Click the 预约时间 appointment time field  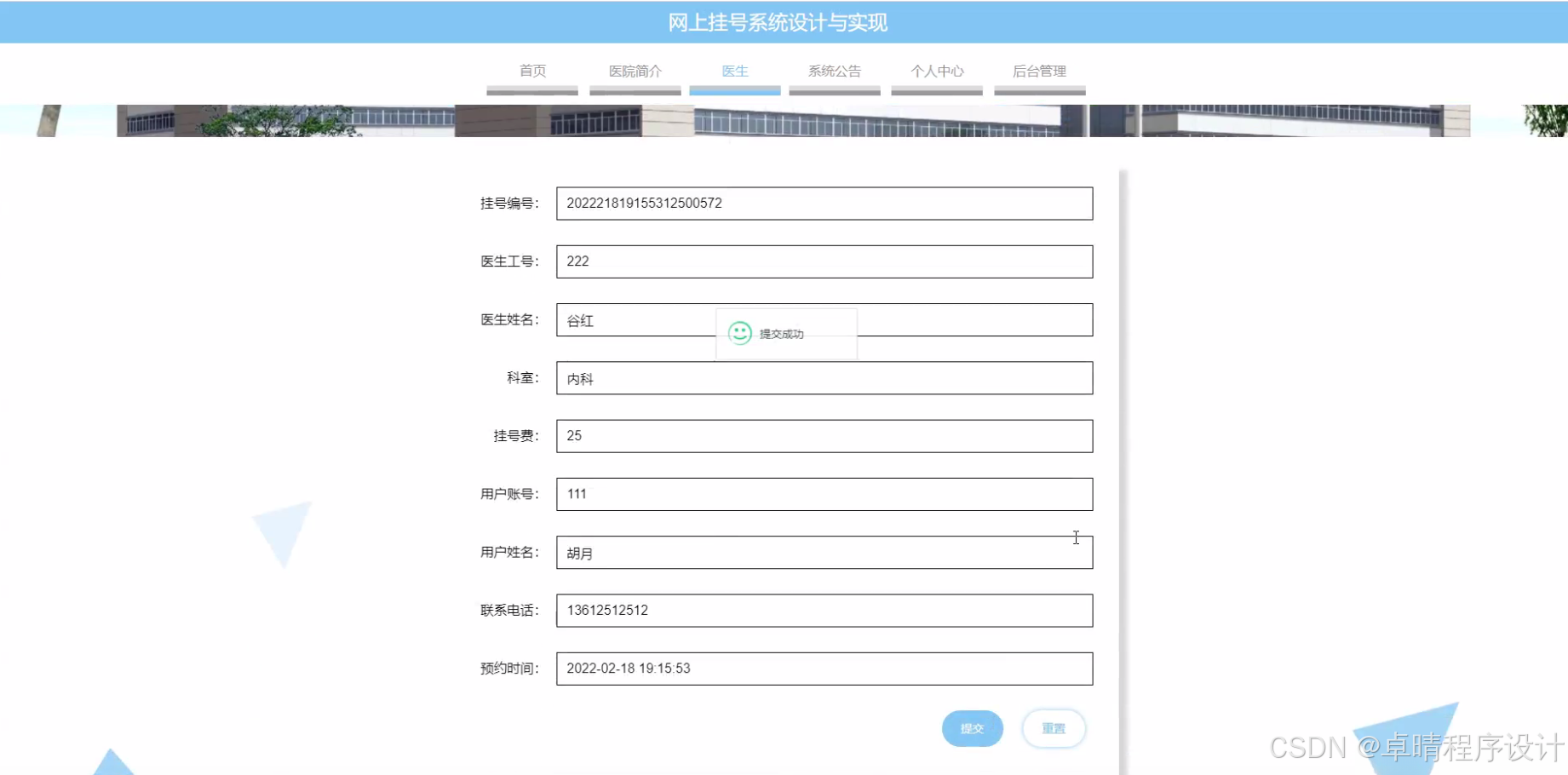coord(824,669)
